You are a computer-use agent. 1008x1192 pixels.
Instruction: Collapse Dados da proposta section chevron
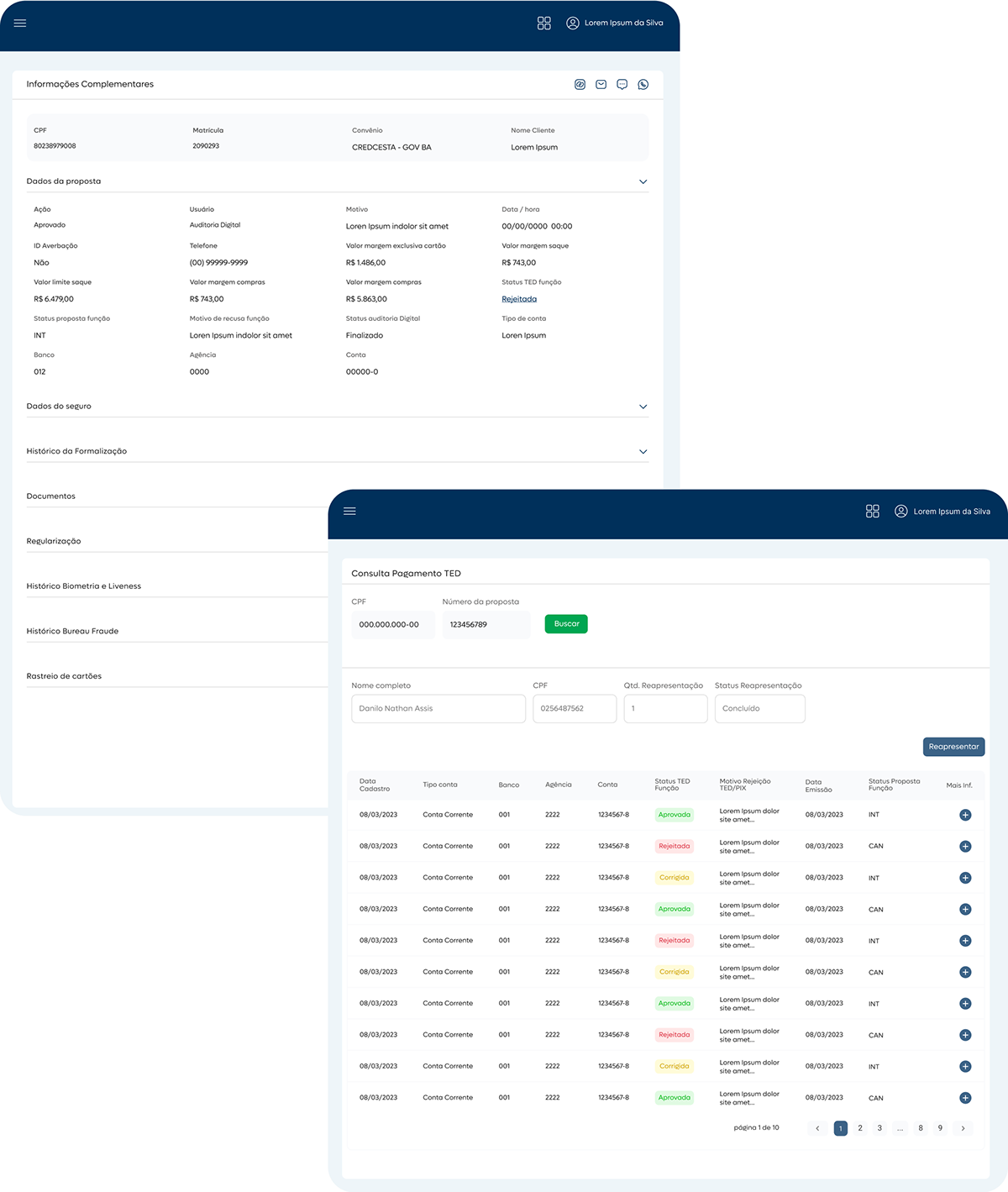point(643,181)
